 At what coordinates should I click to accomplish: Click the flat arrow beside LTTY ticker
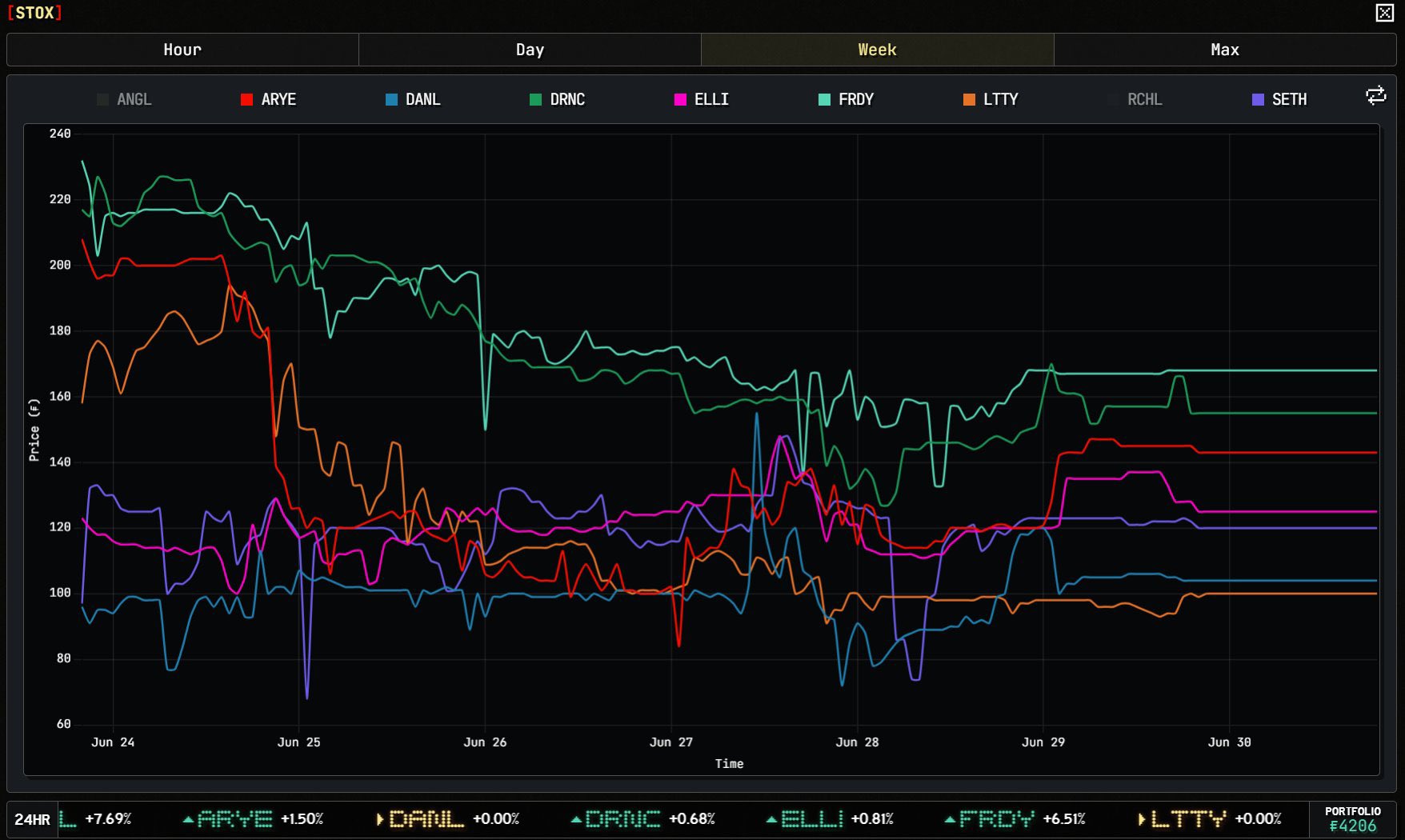click(1142, 819)
